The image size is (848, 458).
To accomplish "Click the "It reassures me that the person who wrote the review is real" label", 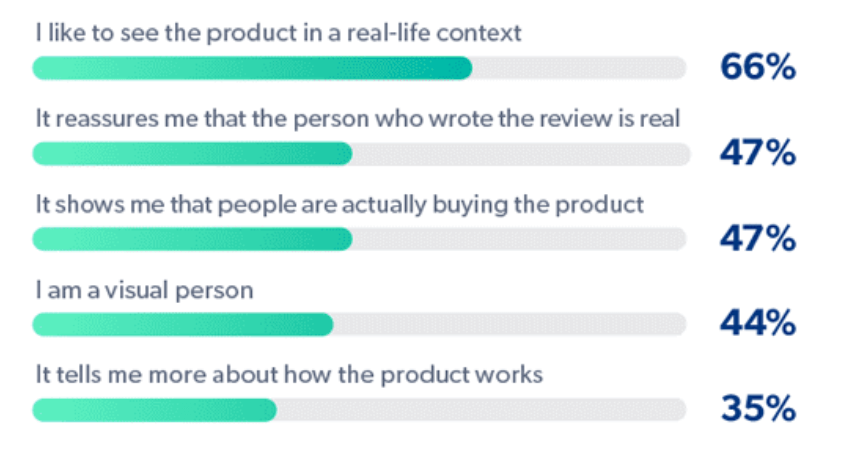I will pyautogui.click(x=357, y=119).
